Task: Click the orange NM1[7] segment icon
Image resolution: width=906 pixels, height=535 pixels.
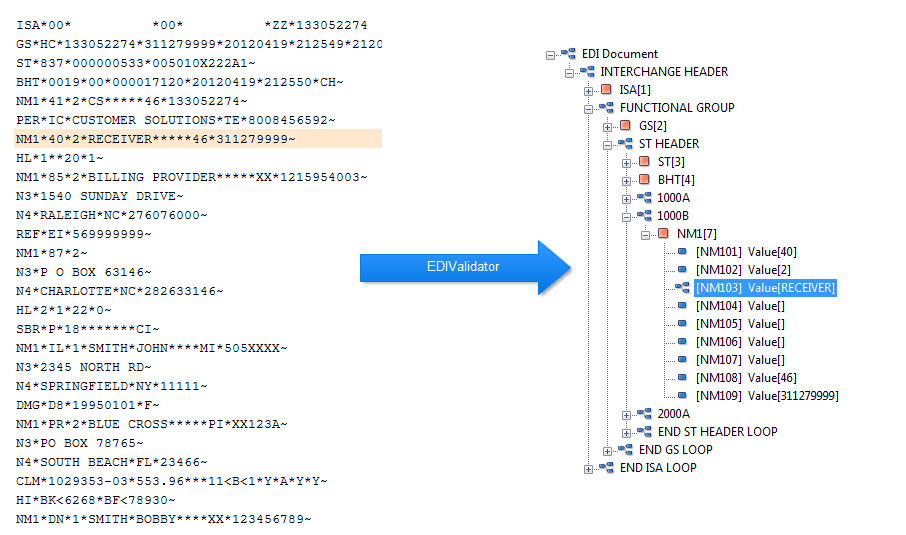Action: 663,233
